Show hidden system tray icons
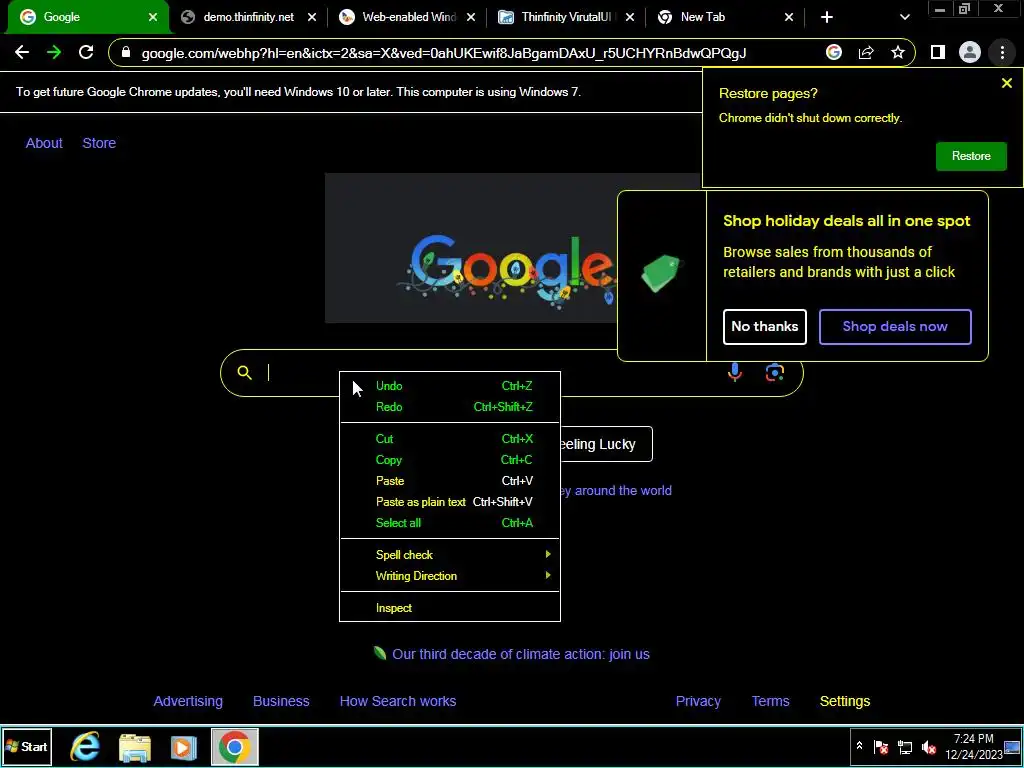The width and height of the screenshot is (1024, 768). pyautogui.click(x=859, y=746)
